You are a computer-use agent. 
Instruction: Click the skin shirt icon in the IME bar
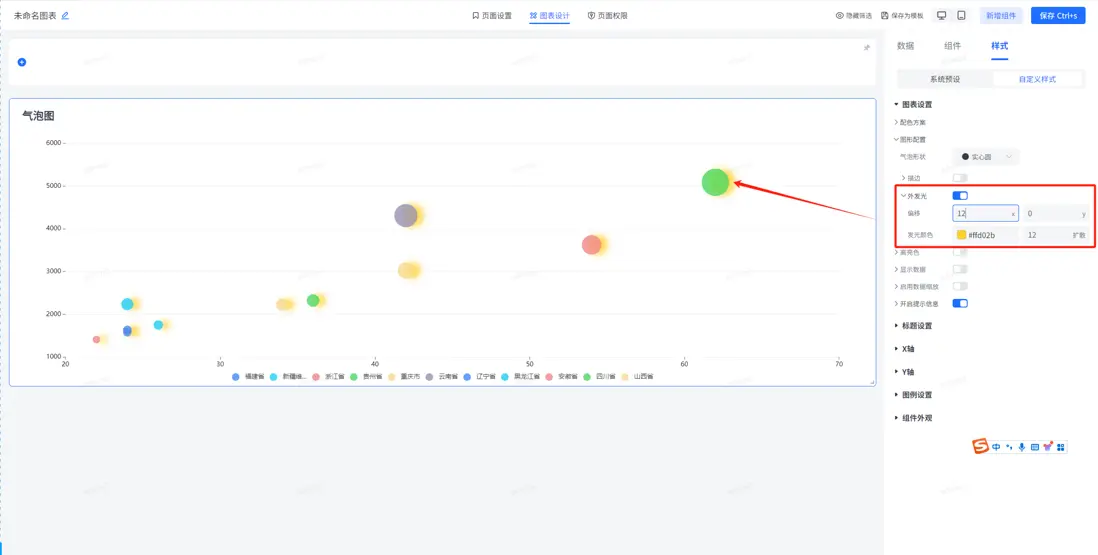click(x=1048, y=447)
